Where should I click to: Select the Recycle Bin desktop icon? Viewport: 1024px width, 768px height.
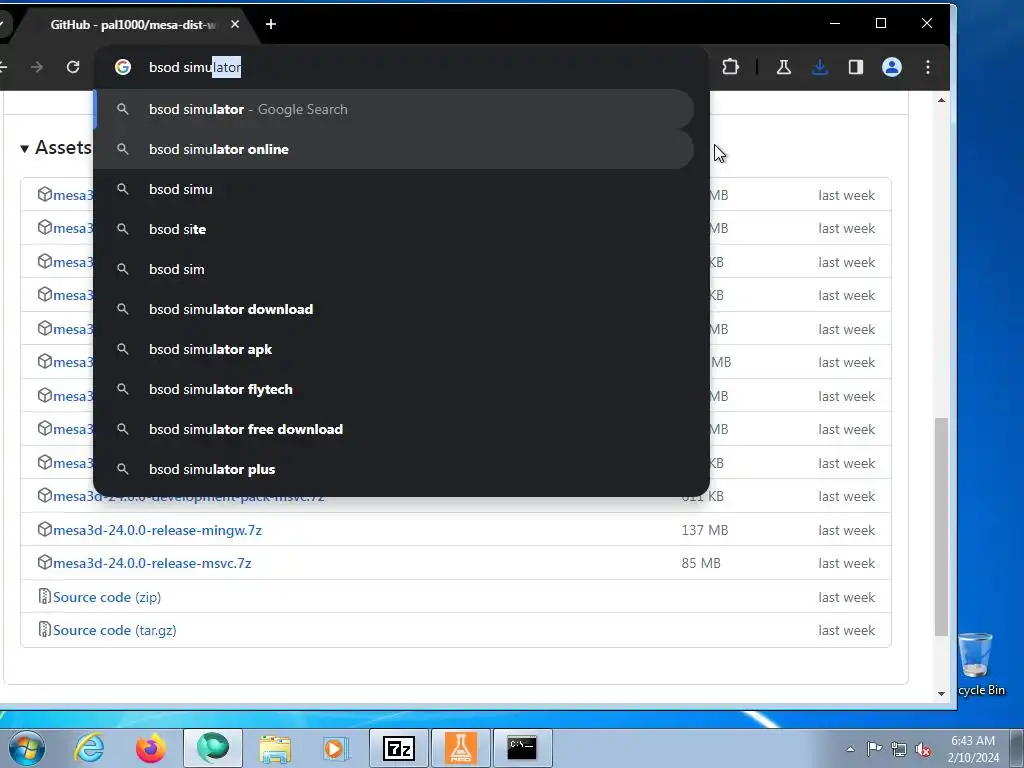click(x=980, y=664)
